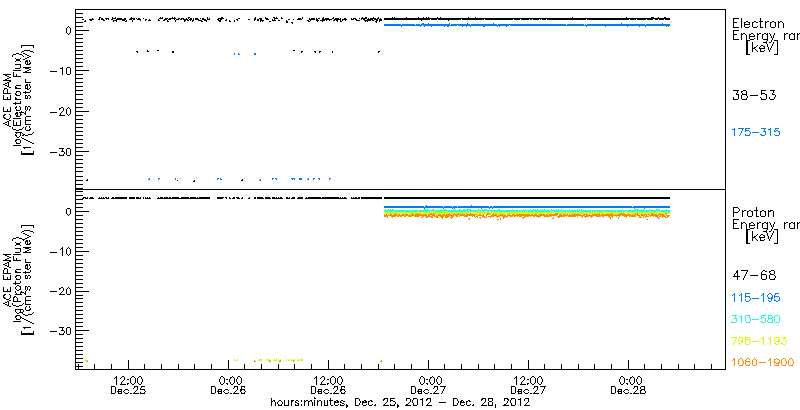Viewport: 800px width, 410px height.
Task: Click the 12:00 Dec.26 axis tick label
Action: (x=329, y=386)
